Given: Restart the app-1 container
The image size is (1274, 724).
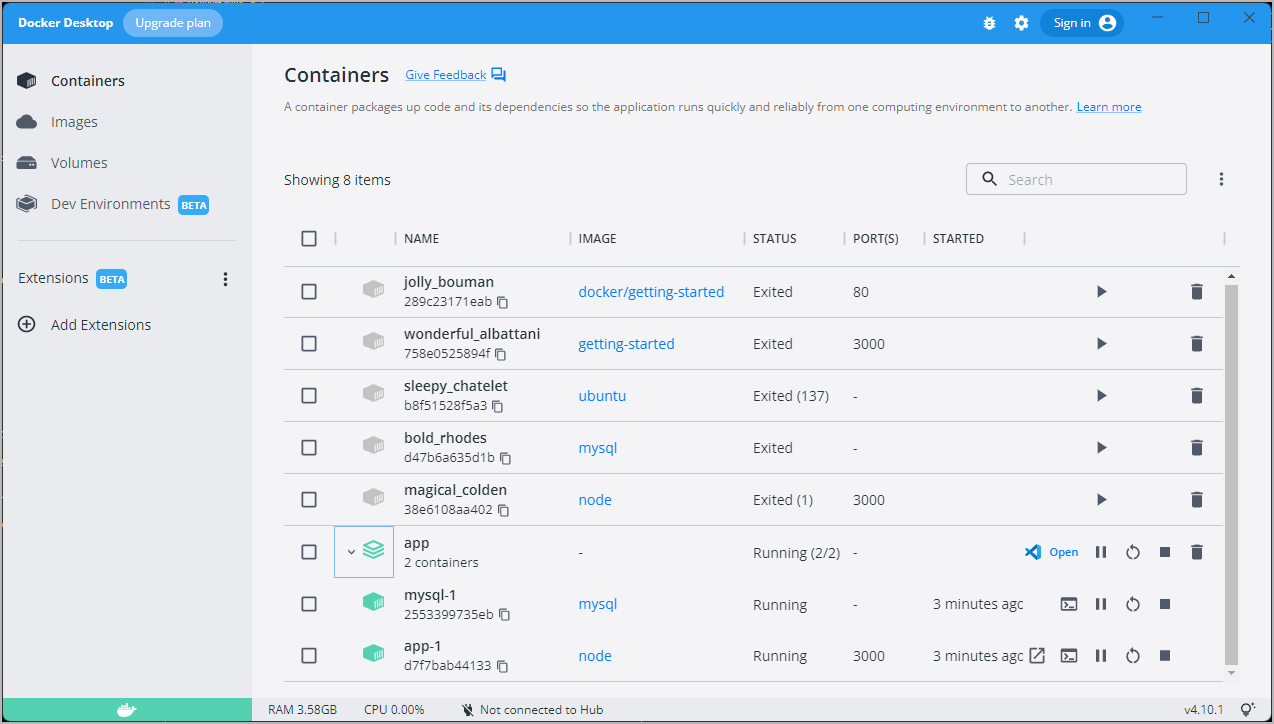Looking at the screenshot, I should (x=1133, y=656).
